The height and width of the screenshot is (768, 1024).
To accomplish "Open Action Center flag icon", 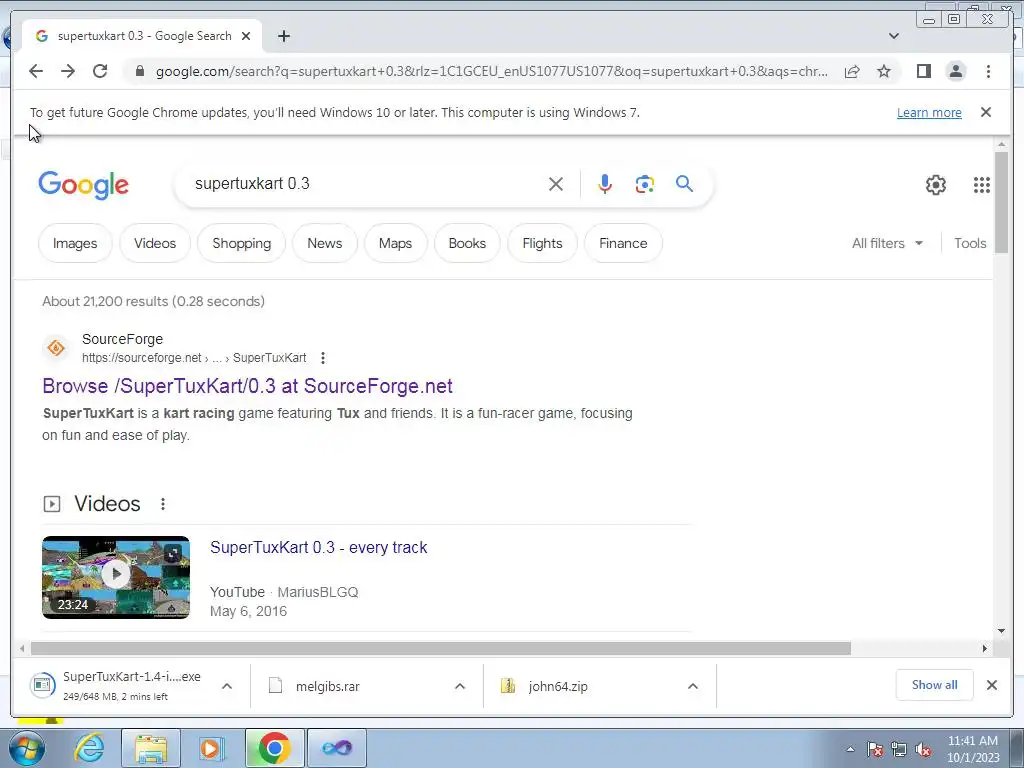I will pyautogui.click(x=874, y=750).
